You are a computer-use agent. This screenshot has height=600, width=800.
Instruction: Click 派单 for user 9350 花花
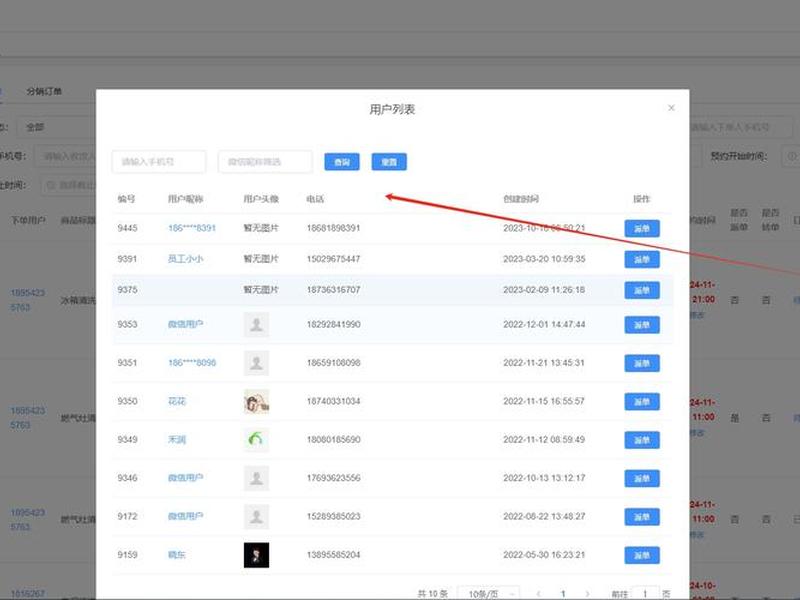[642, 402]
